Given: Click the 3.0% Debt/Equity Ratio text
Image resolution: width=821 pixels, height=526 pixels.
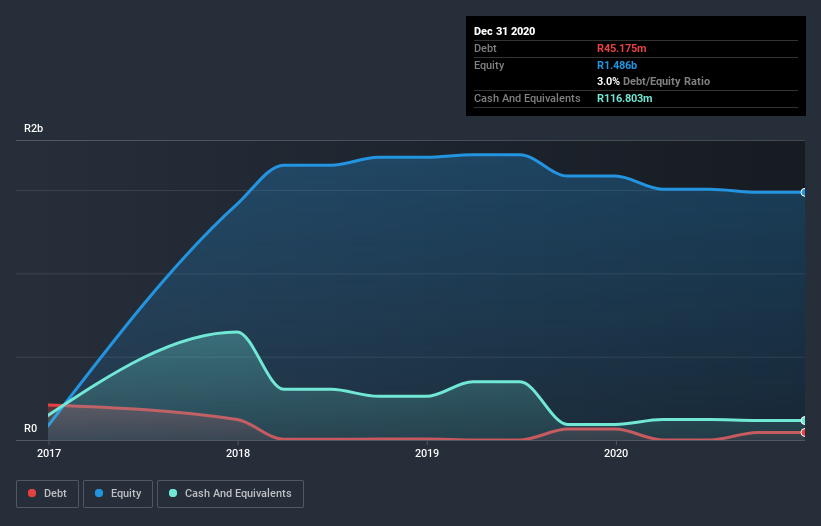Looking at the screenshot, I should click(653, 82).
